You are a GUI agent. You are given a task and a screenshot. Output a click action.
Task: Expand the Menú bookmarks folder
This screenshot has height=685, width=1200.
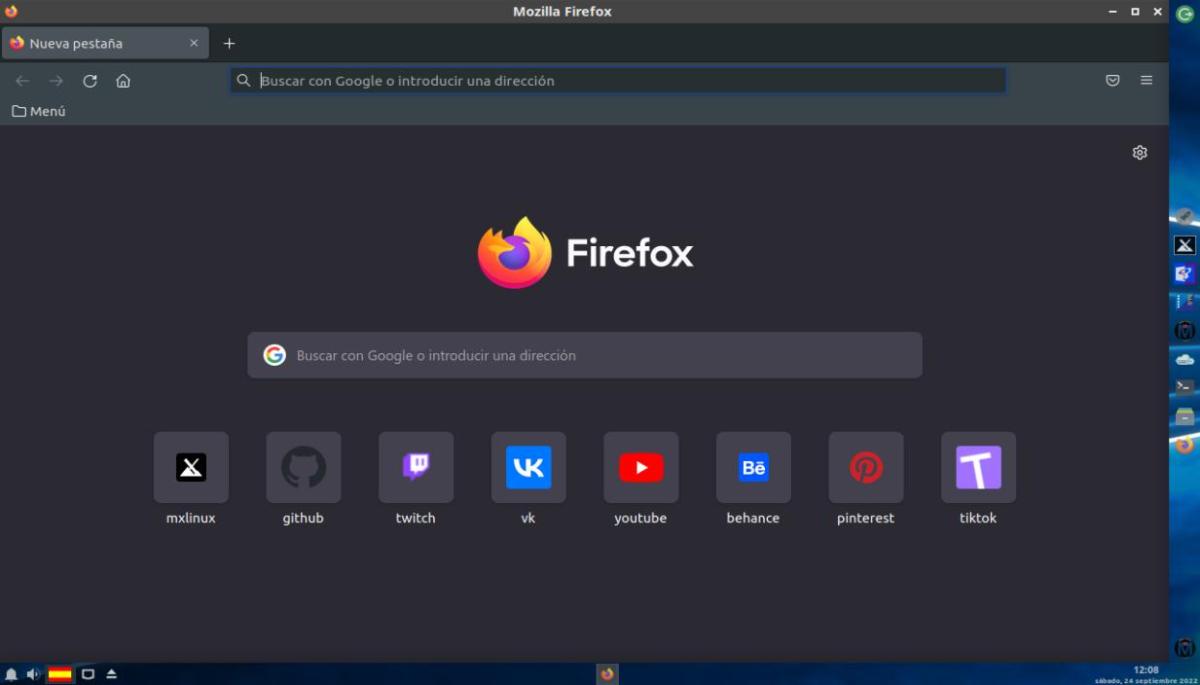point(39,111)
